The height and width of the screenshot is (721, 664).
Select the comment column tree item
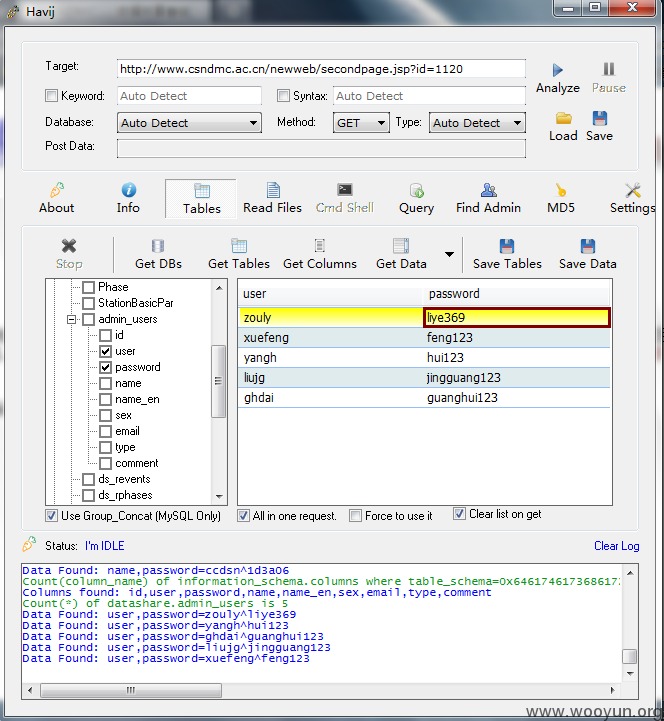click(137, 463)
